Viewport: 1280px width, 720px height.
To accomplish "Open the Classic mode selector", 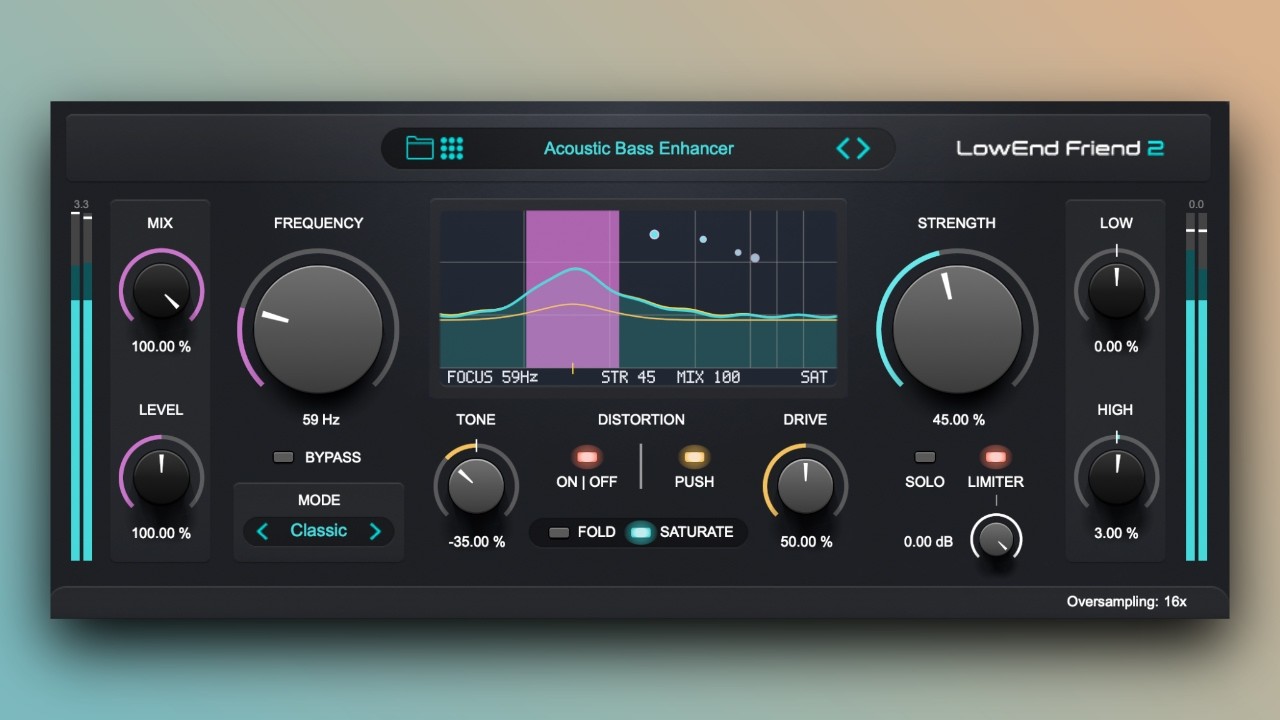I will (319, 531).
